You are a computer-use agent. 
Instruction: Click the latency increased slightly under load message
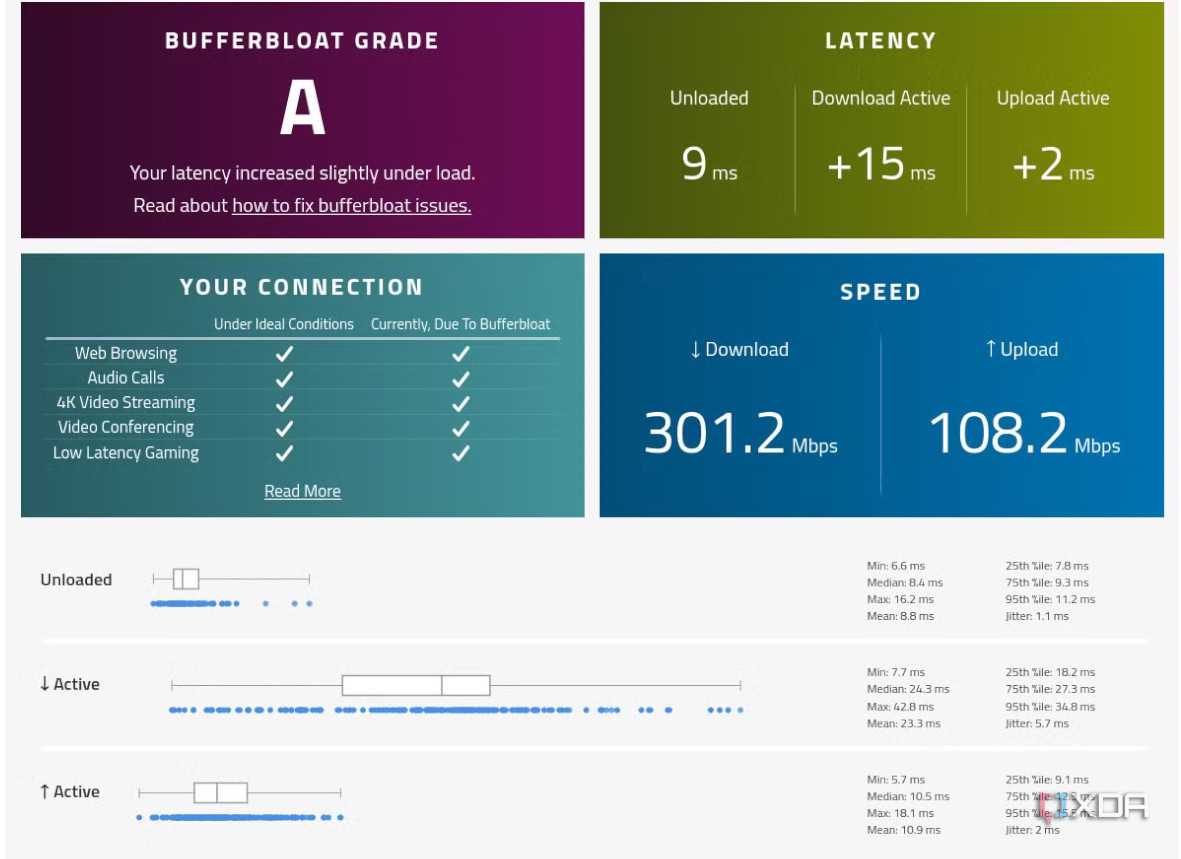(302, 173)
